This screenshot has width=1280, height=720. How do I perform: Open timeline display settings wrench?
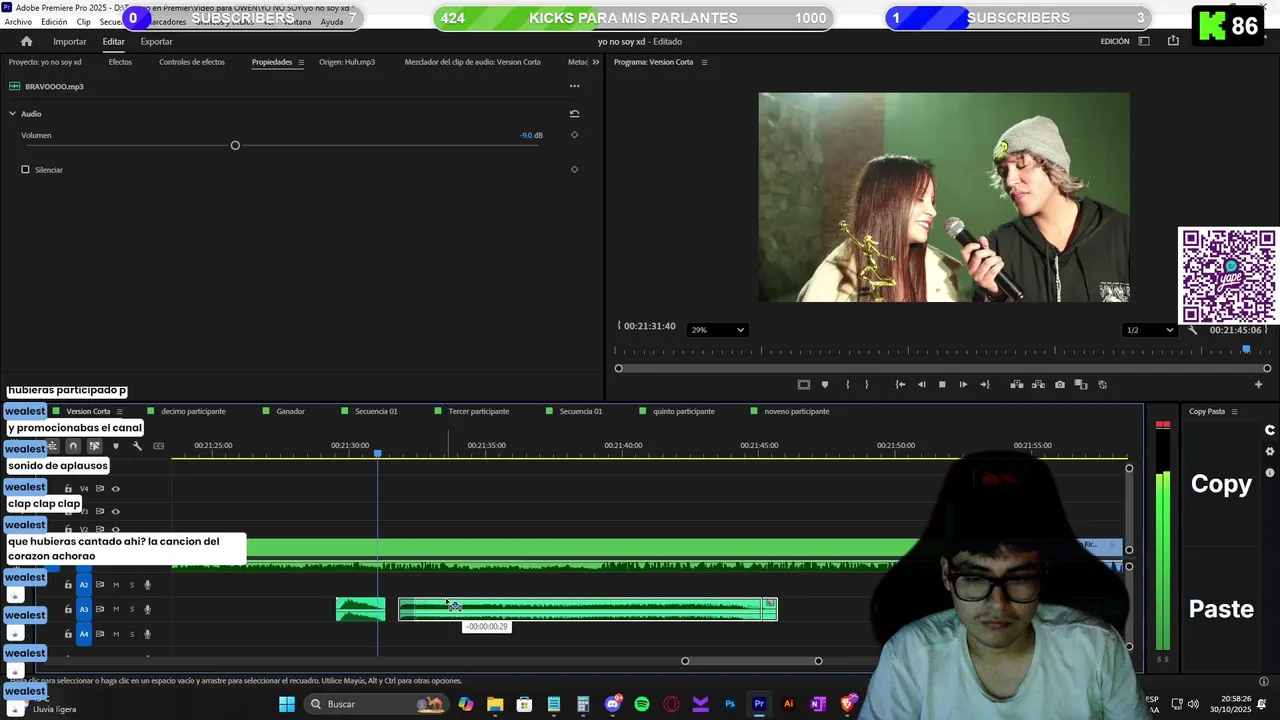tap(137, 446)
